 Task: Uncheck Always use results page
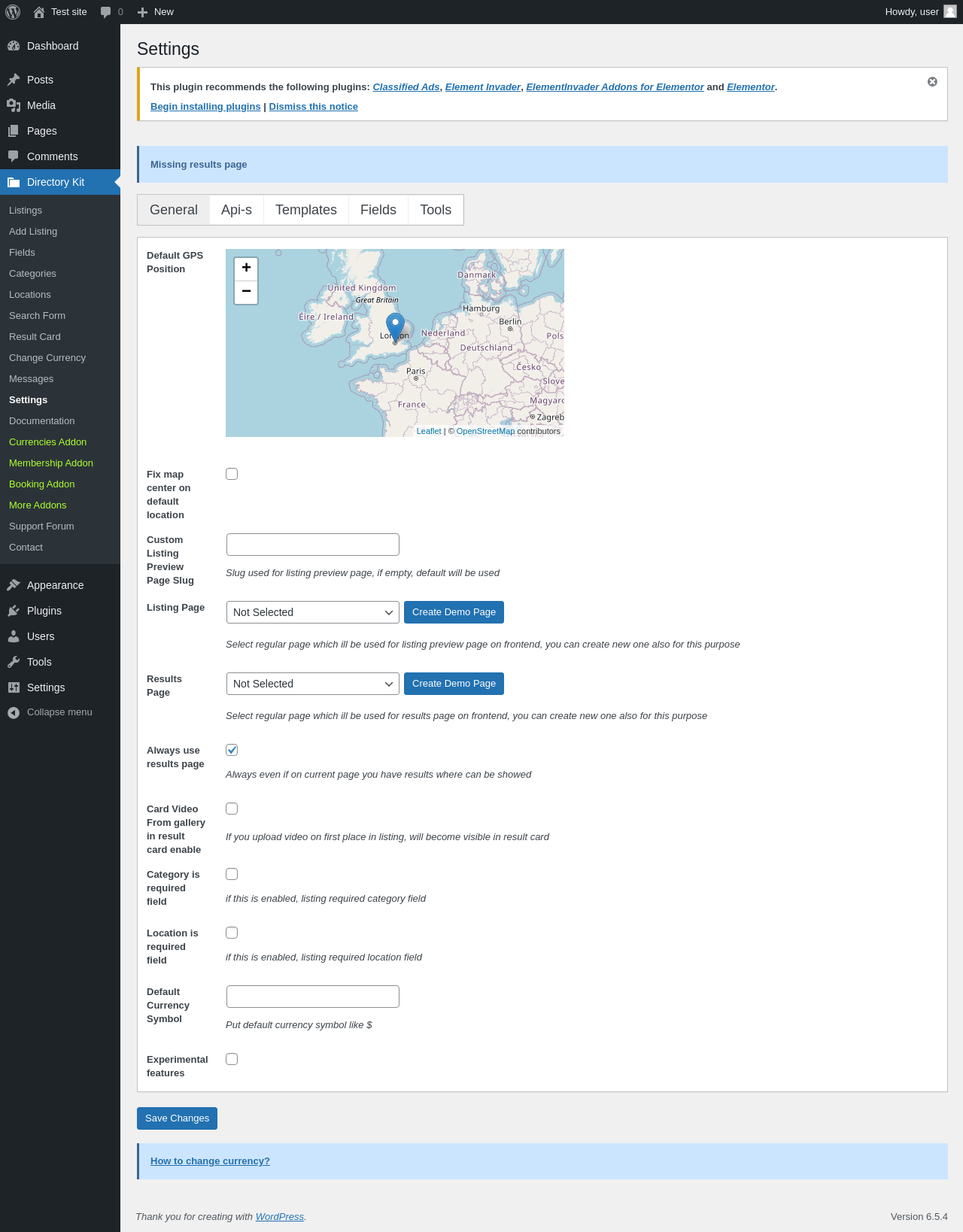[x=232, y=750]
